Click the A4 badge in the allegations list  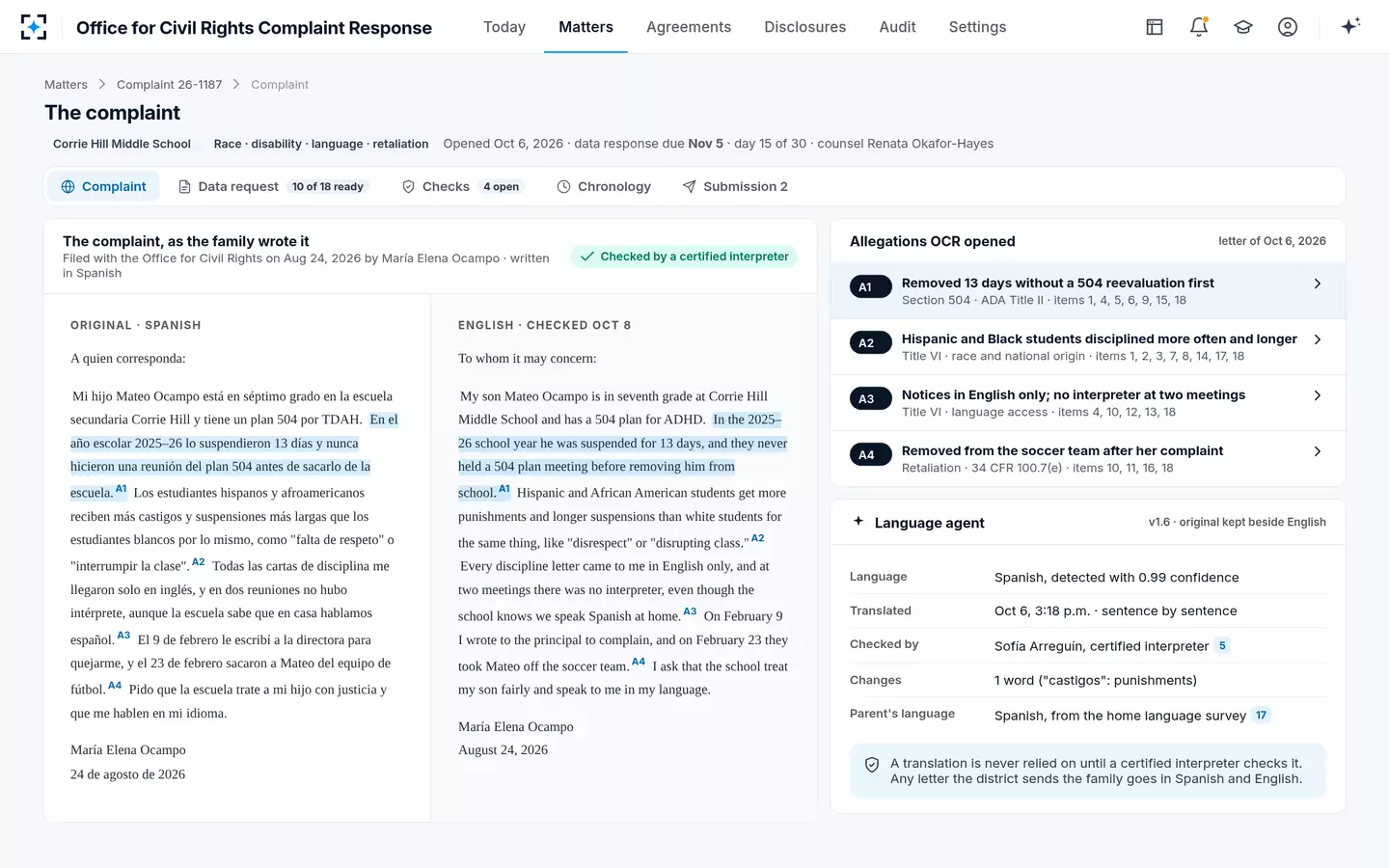[870, 455]
